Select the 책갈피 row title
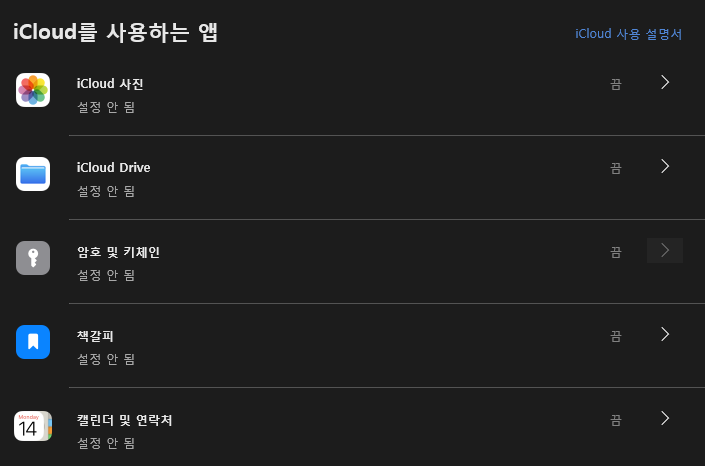The width and height of the screenshot is (705, 466). [x=96, y=335]
